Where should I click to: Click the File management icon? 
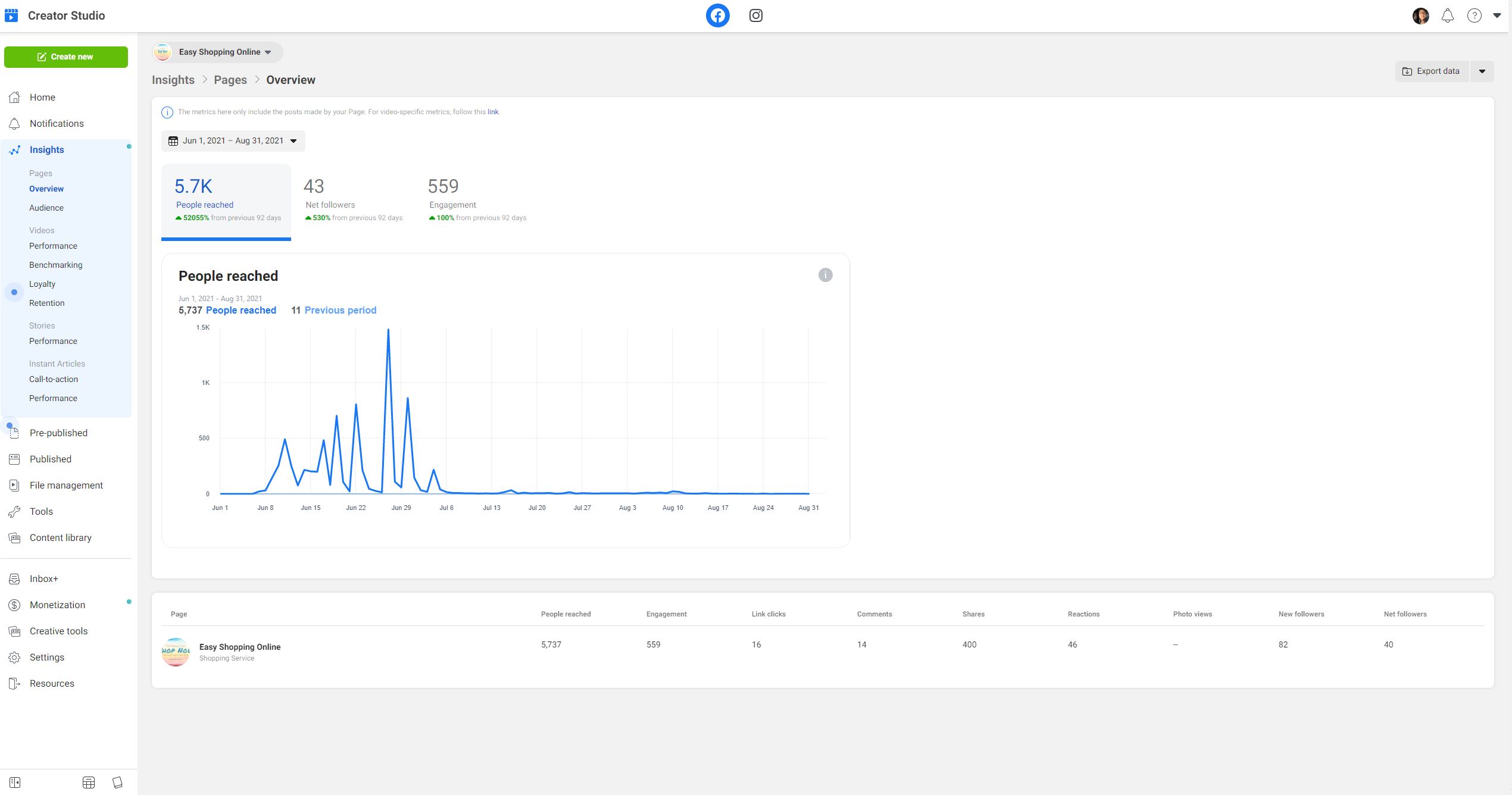pyautogui.click(x=15, y=486)
